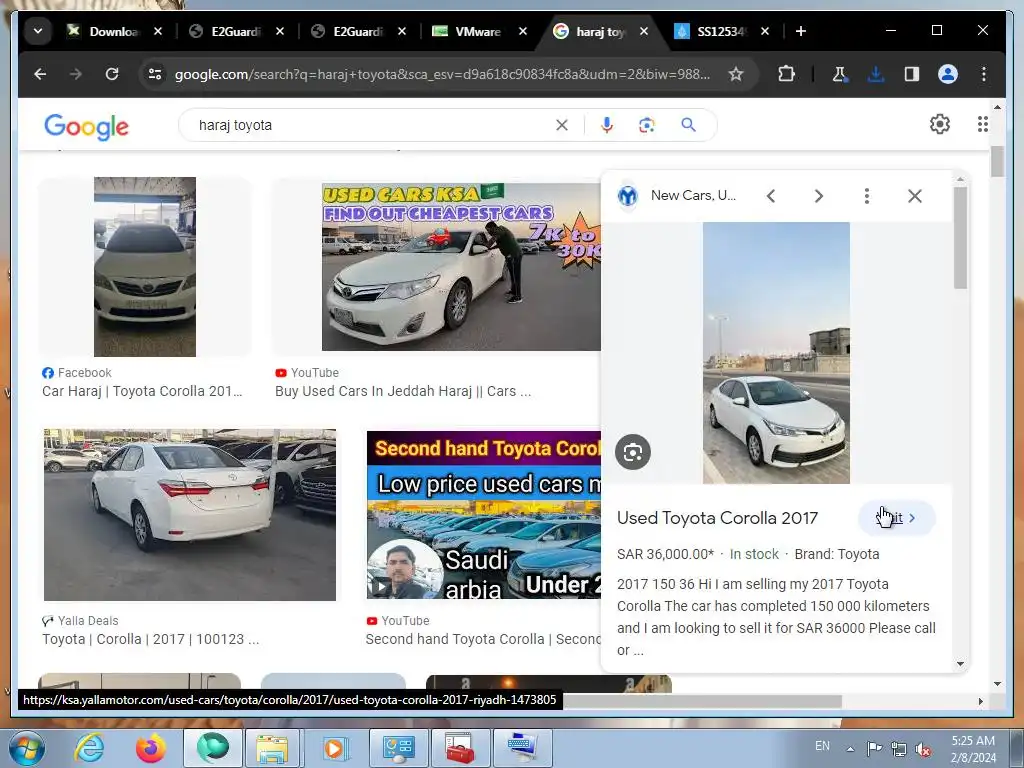Open the Chrome profile avatar

(948, 74)
